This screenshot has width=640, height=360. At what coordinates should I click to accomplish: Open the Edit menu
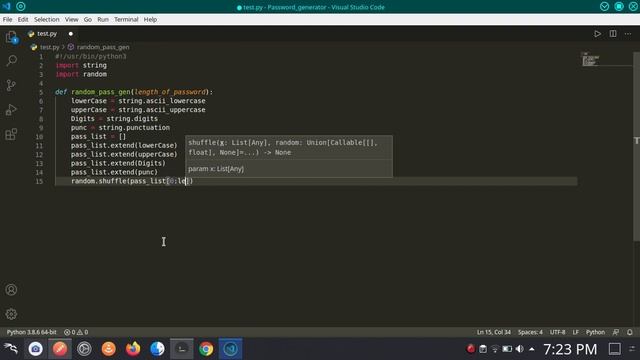point(23,19)
